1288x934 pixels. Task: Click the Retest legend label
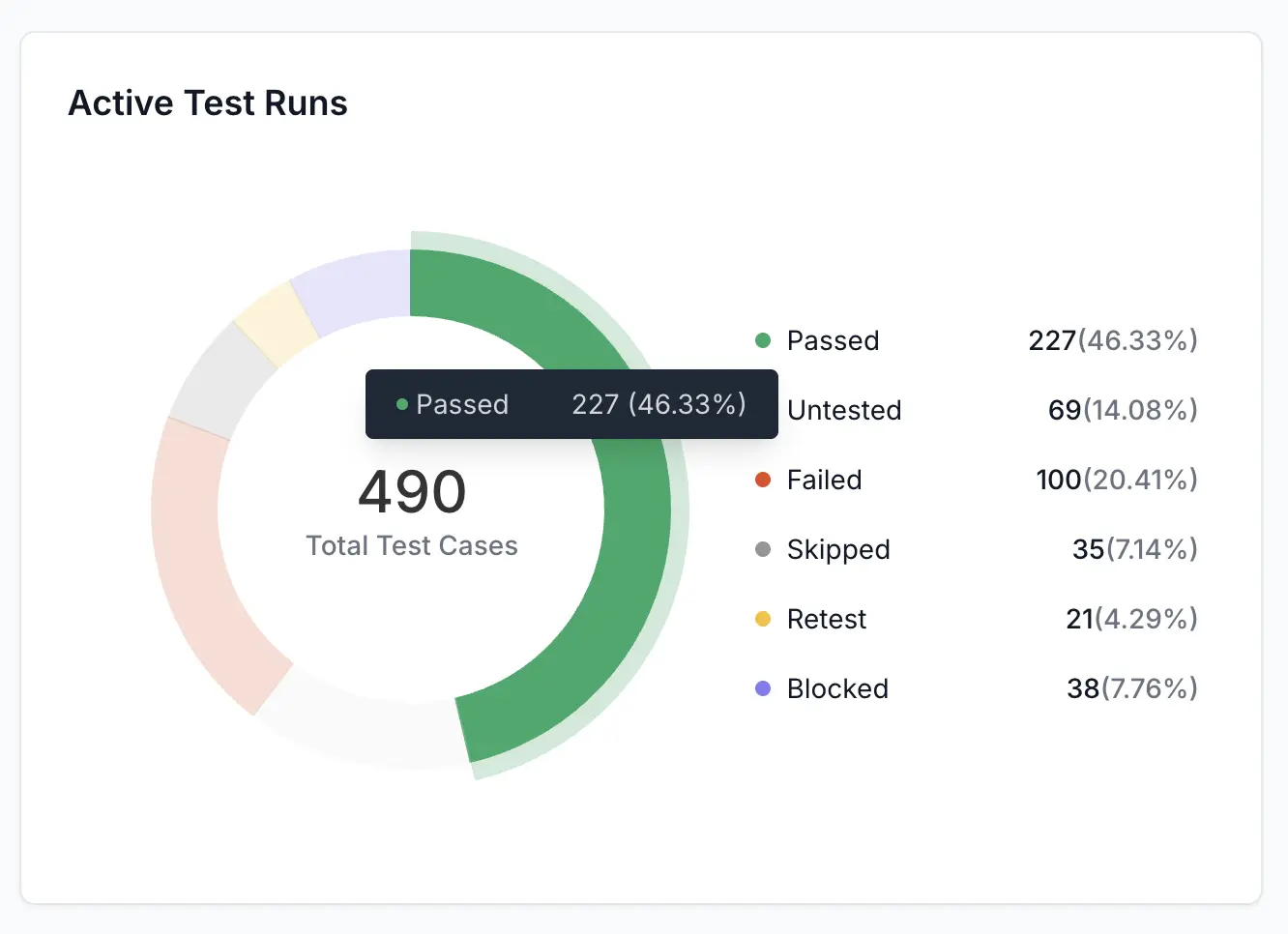coord(827,619)
